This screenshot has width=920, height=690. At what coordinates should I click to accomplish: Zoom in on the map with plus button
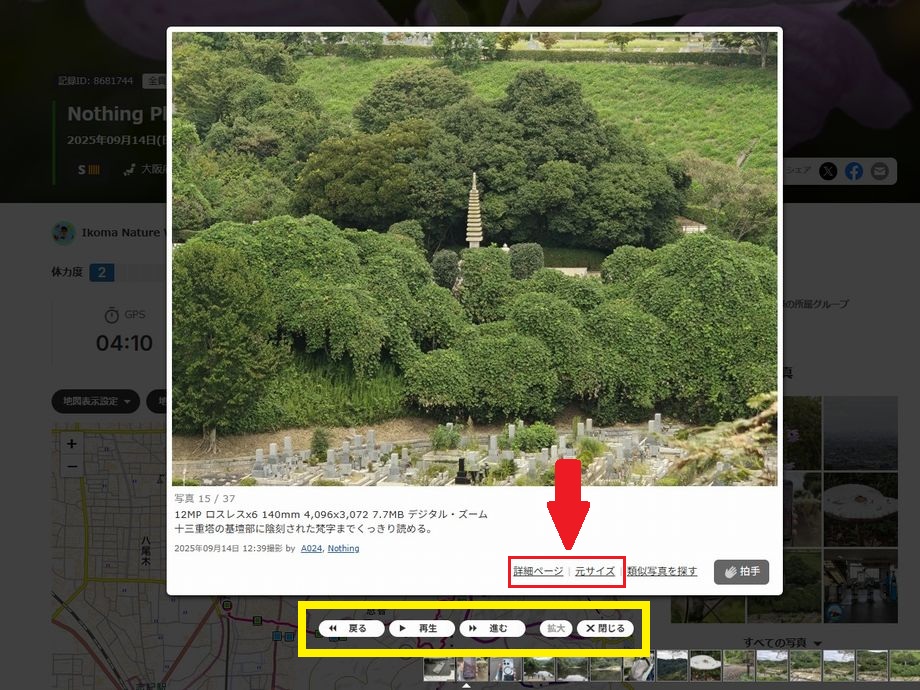click(72, 443)
